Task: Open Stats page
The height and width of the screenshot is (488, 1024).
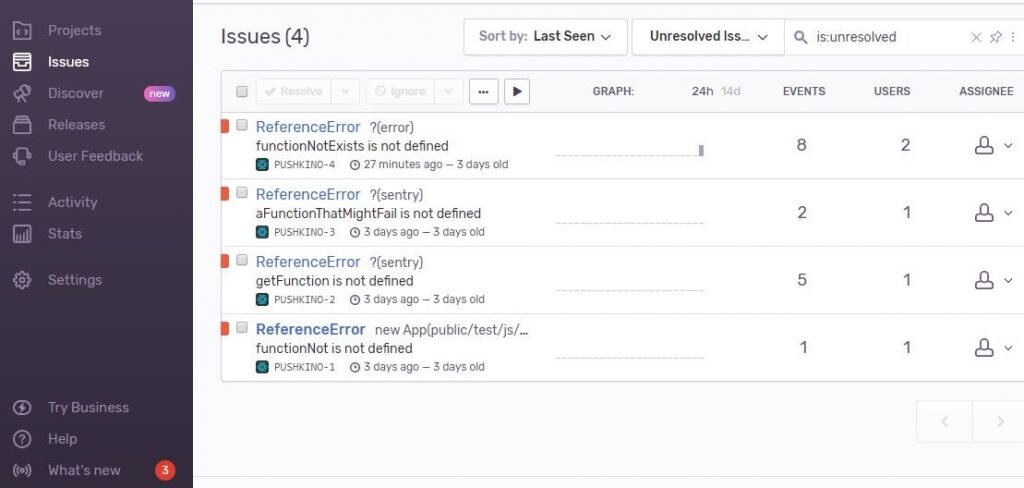Action: click(65, 233)
